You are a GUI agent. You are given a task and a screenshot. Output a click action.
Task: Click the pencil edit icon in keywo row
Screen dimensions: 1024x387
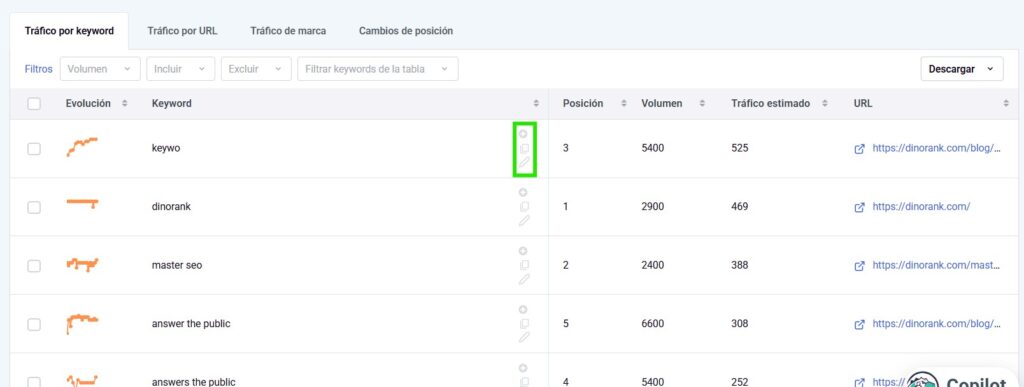(524, 163)
